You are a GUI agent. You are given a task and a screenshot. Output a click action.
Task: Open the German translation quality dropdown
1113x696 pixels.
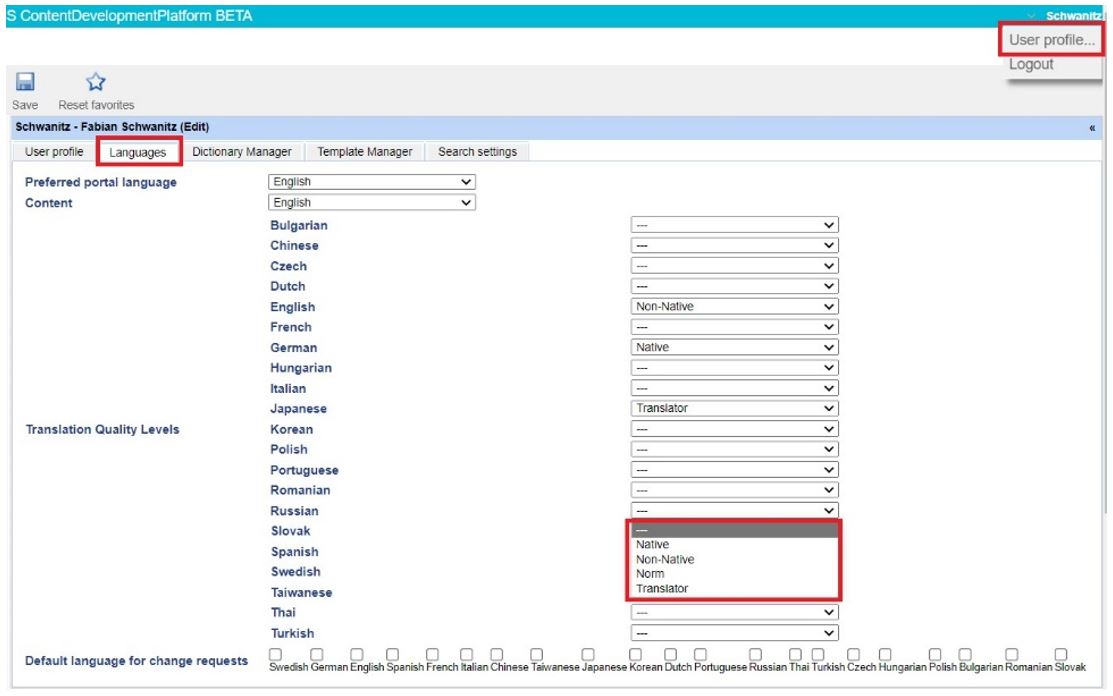point(734,348)
